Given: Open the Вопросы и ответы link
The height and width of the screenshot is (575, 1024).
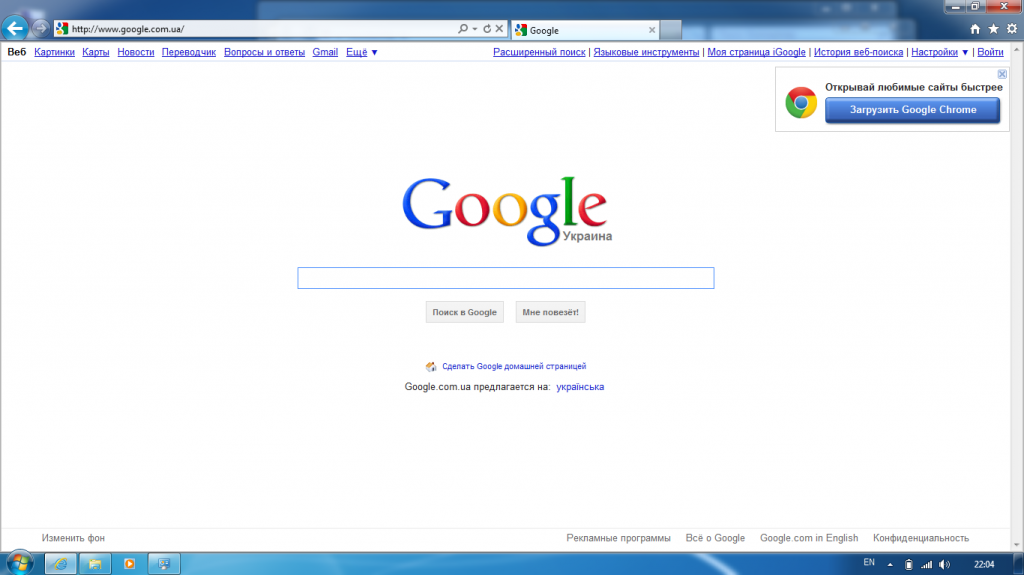Looking at the screenshot, I should [x=264, y=52].
